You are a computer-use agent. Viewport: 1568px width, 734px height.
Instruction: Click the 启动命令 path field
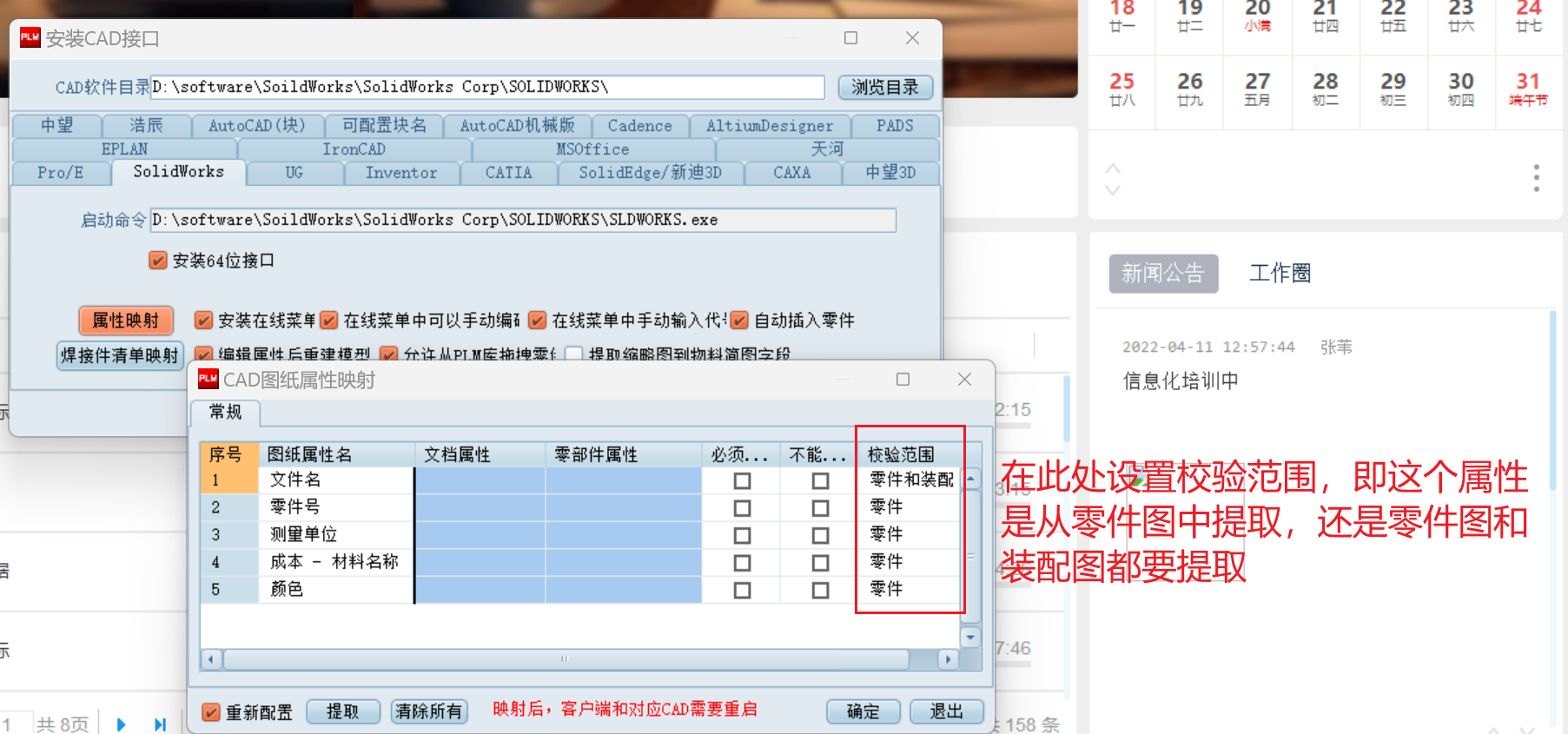point(523,220)
